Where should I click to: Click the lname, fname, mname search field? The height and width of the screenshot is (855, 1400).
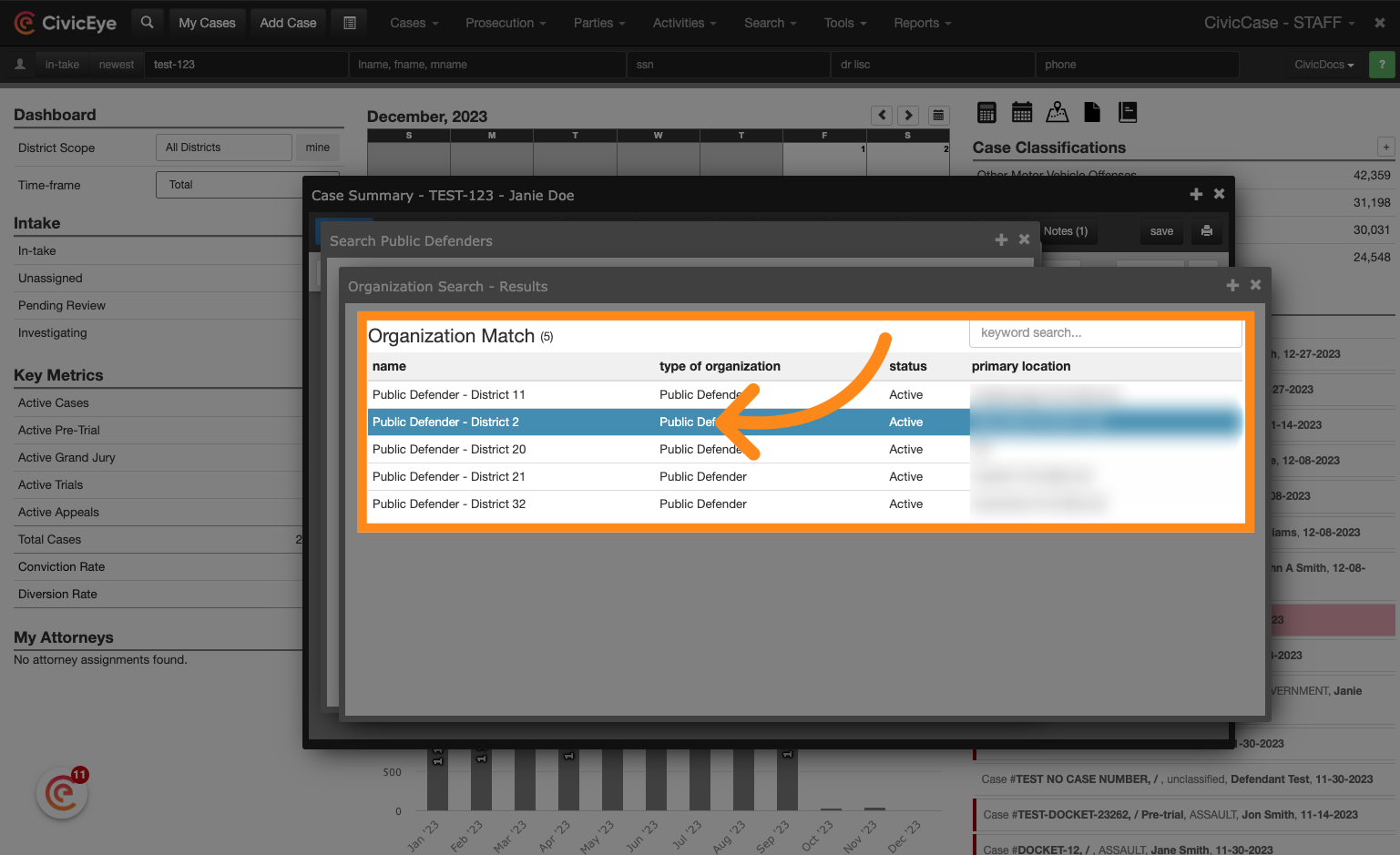[x=487, y=65]
